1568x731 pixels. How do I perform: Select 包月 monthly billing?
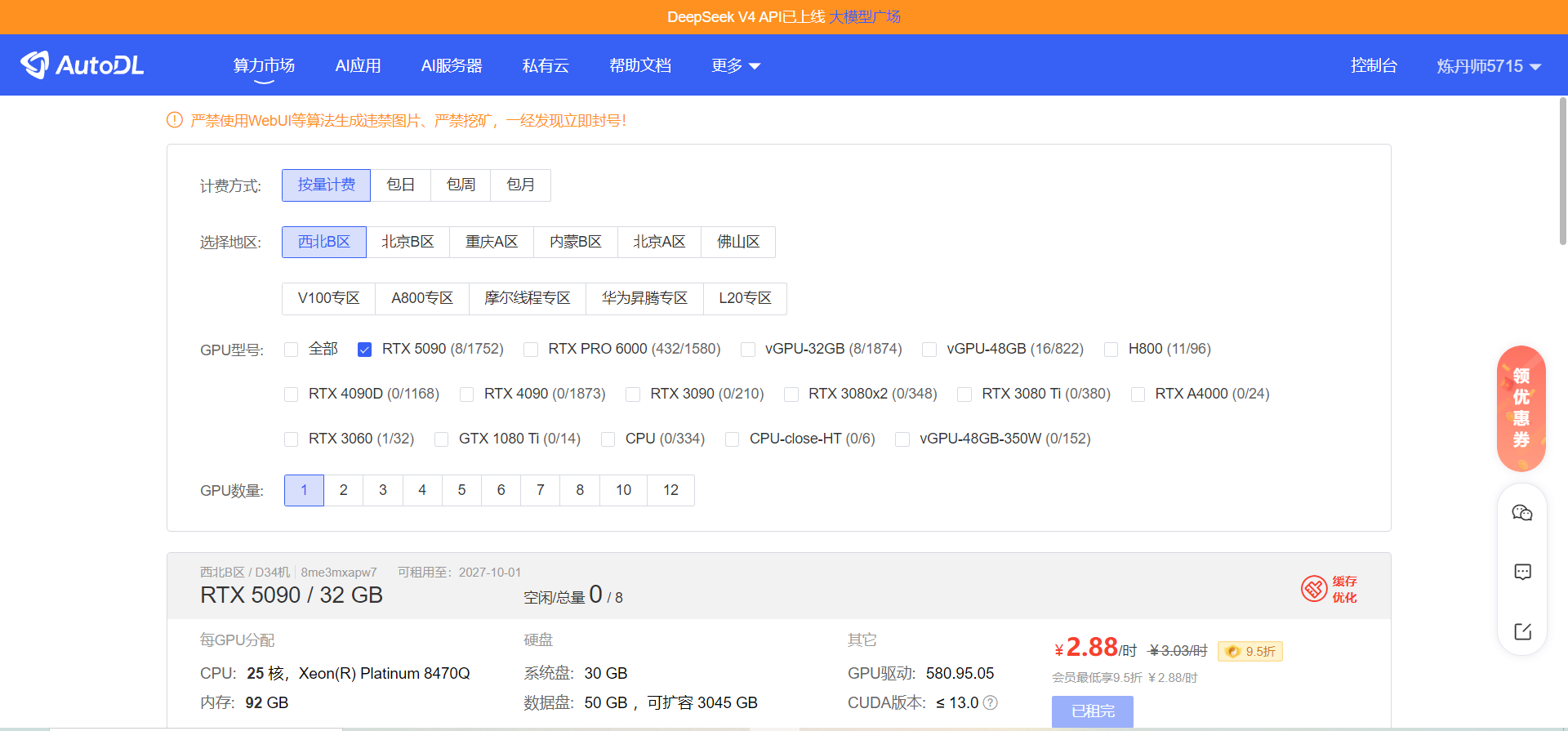click(521, 185)
